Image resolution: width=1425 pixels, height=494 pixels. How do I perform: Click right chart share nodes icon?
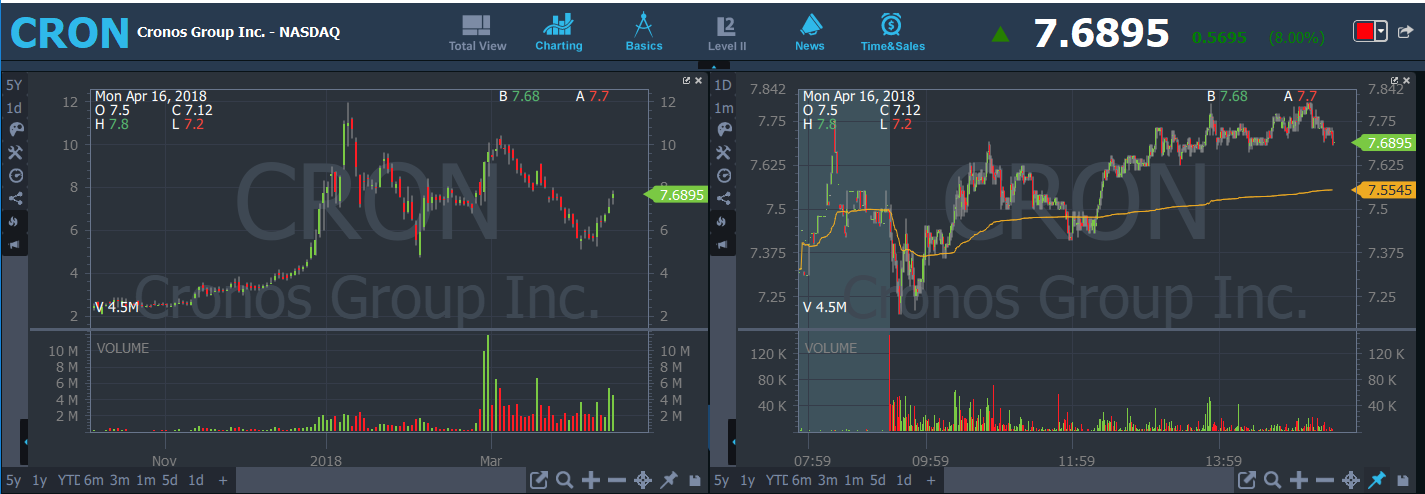[x=723, y=198]
